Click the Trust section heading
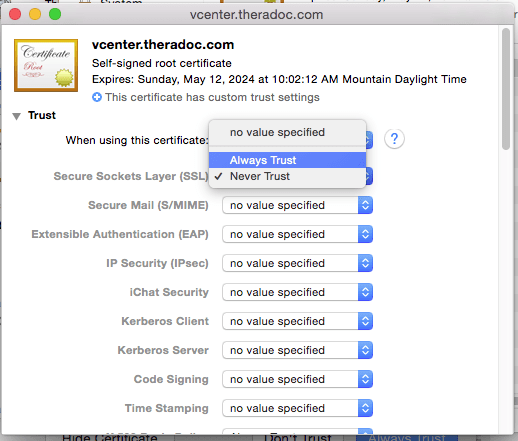 42,115
